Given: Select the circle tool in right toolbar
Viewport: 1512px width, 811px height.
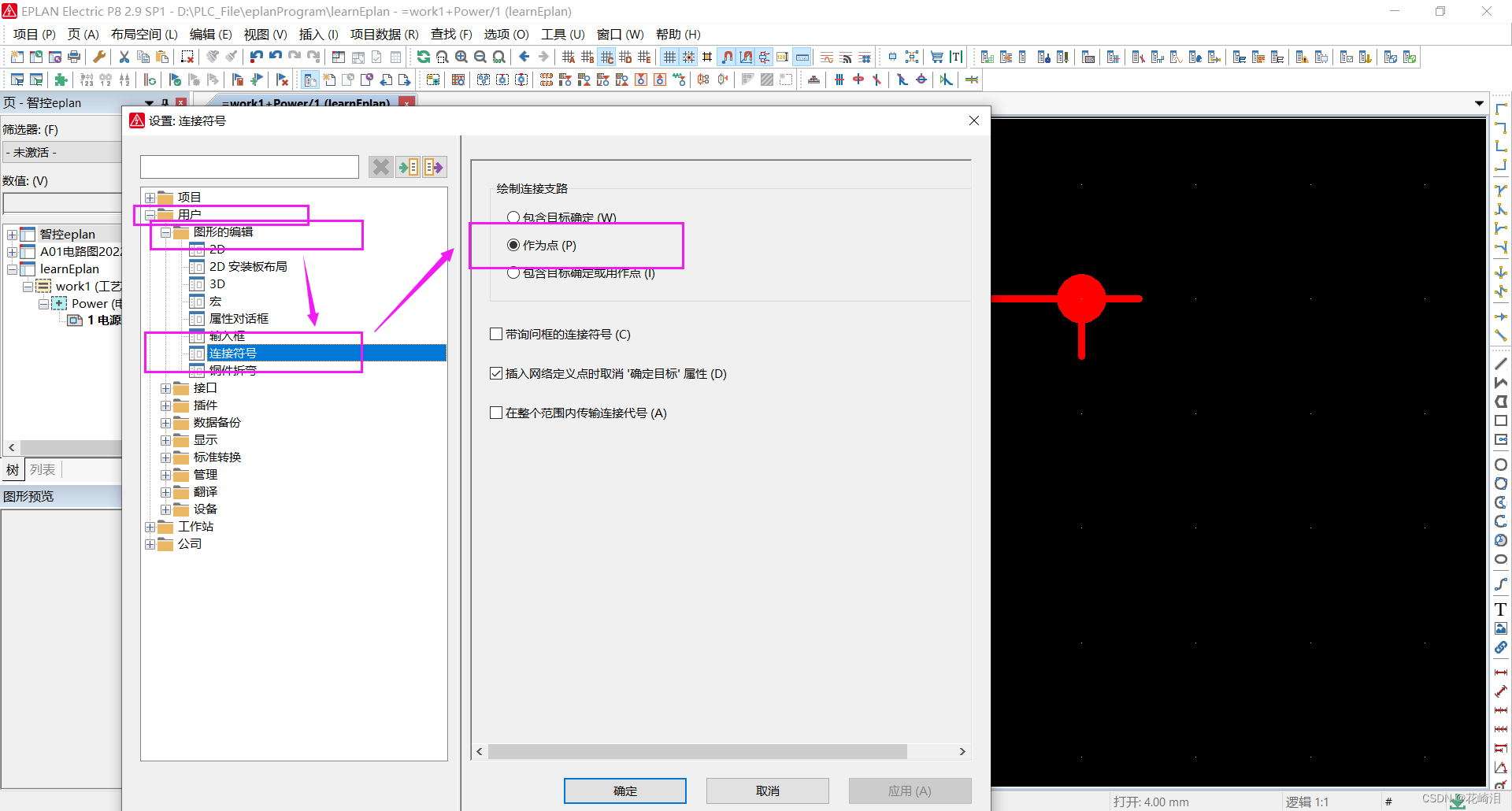Looking at the screenshot, I should click(x=1501, y=465).
